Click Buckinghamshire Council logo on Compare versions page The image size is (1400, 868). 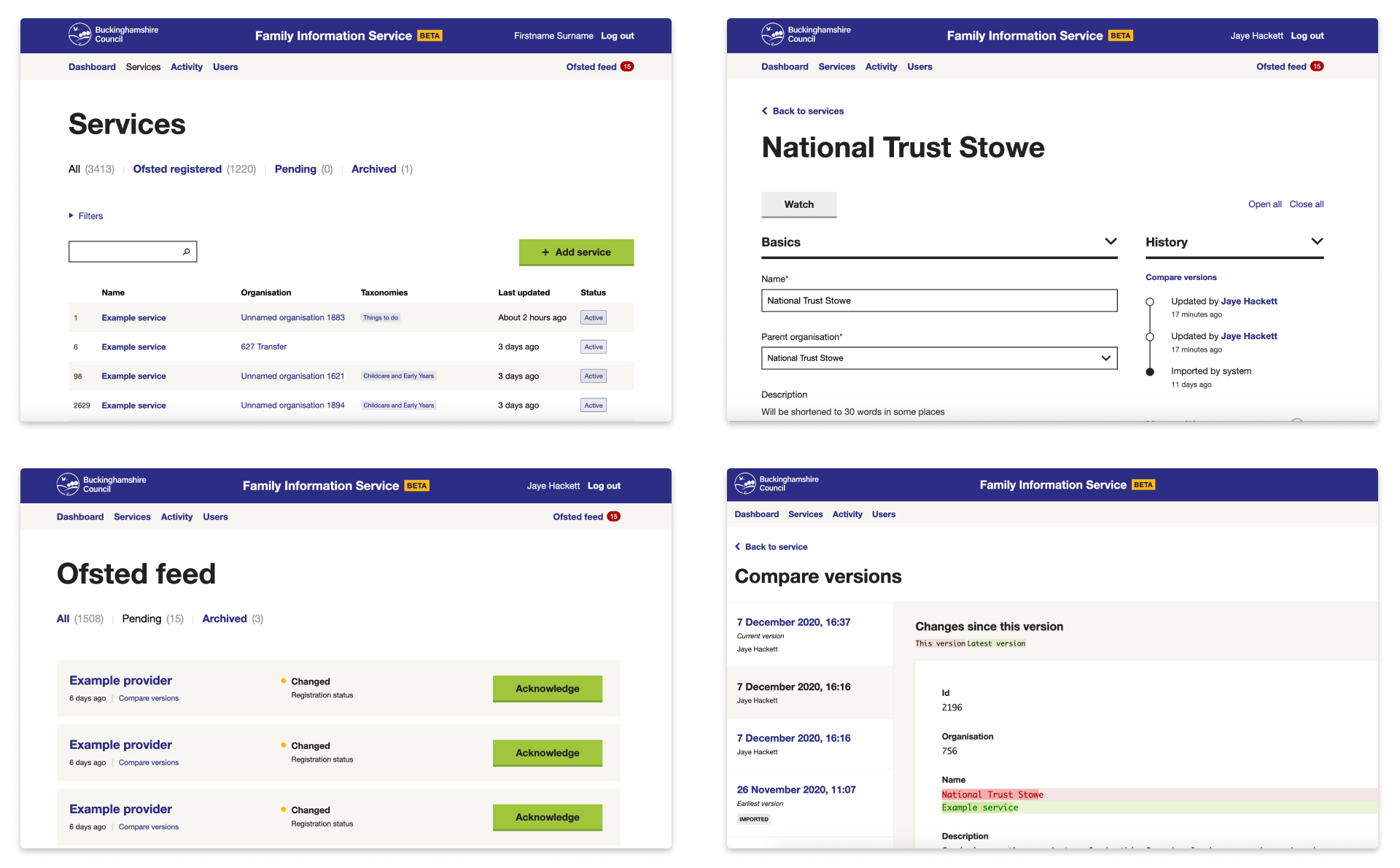pyautogui.click(x=745, y=484)
